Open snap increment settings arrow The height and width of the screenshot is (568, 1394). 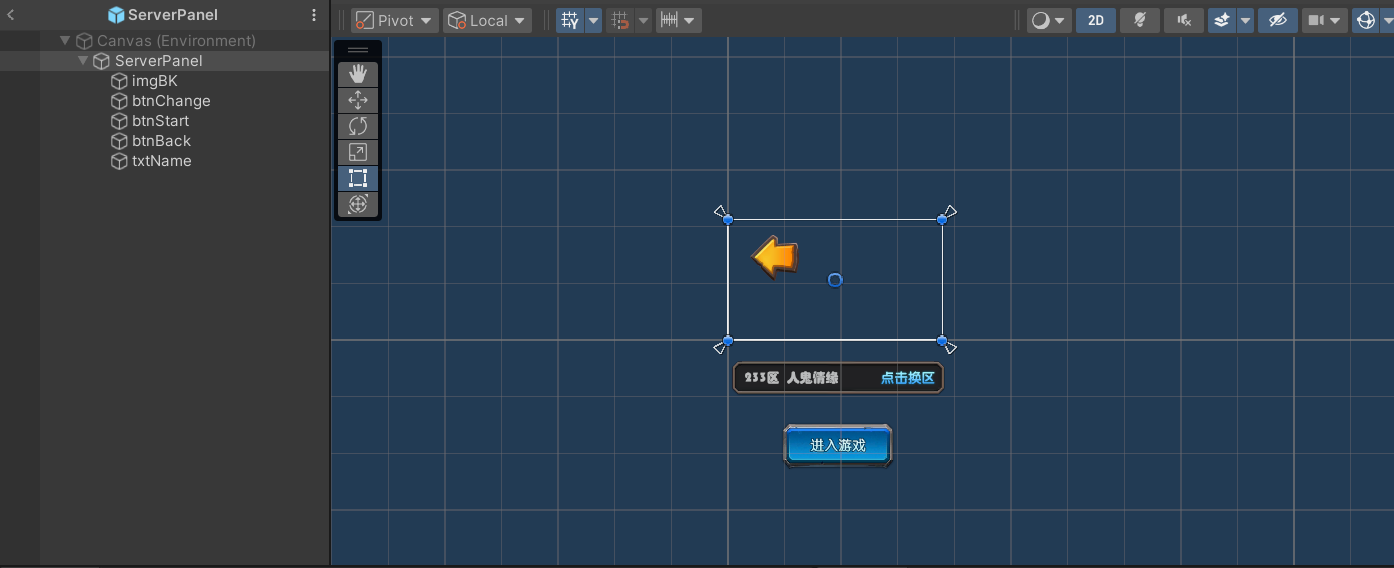(x=643, y=20)
